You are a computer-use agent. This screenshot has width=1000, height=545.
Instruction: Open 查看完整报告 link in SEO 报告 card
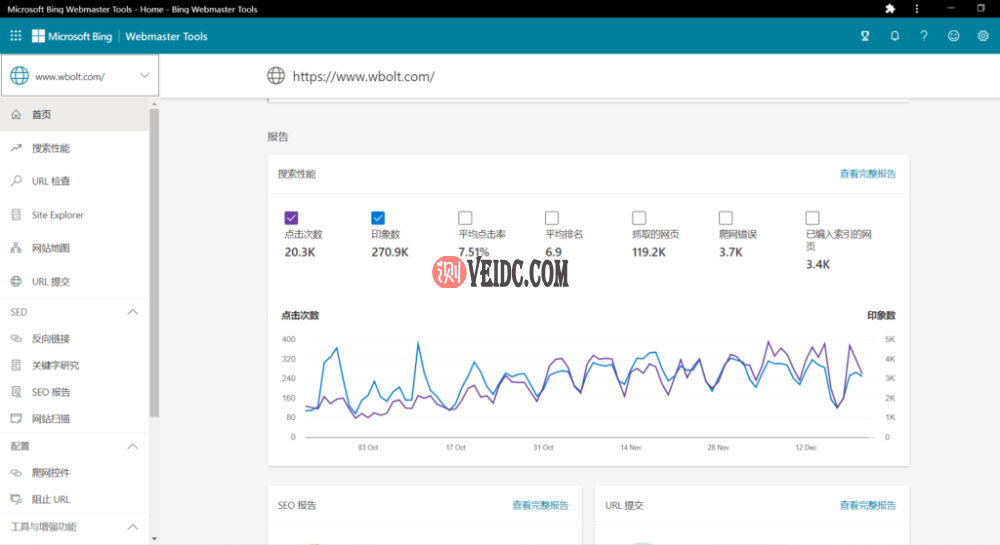pos(540,505)
